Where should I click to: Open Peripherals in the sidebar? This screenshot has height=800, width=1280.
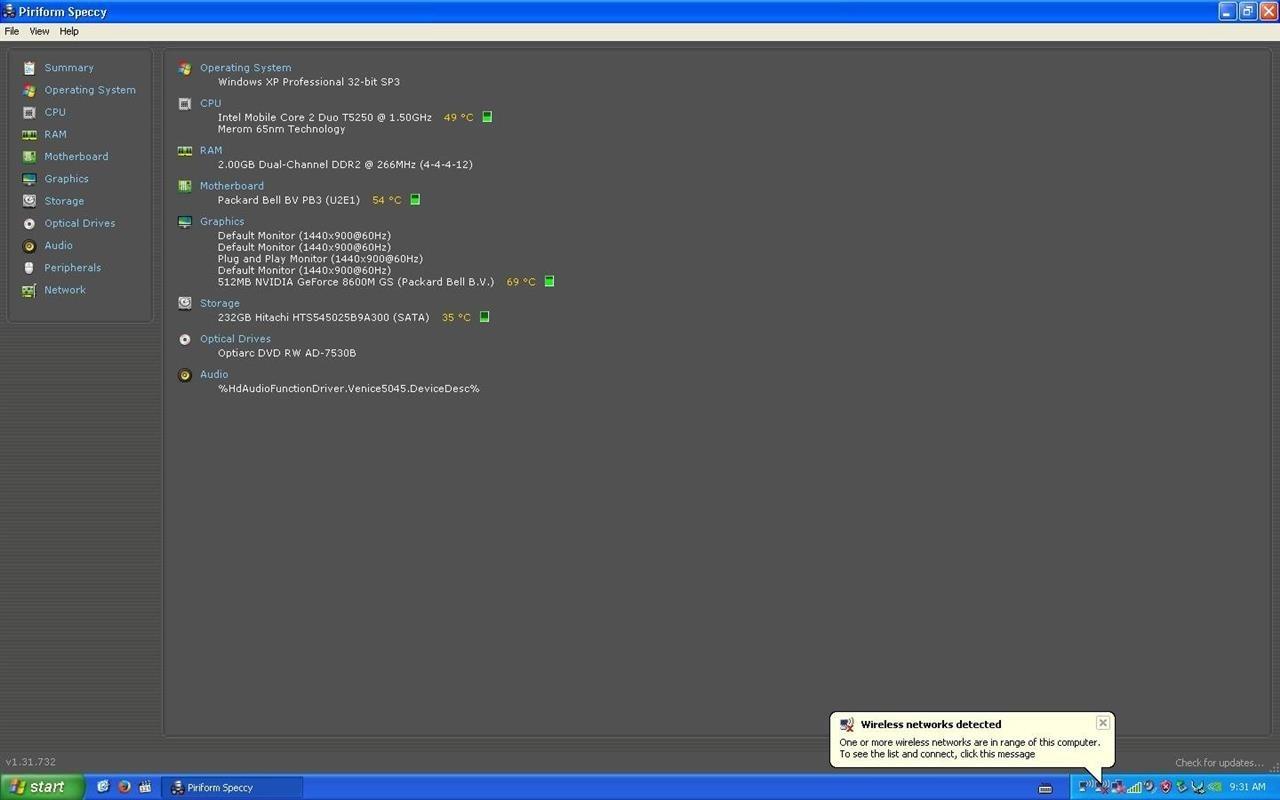(x=72, y=268)
